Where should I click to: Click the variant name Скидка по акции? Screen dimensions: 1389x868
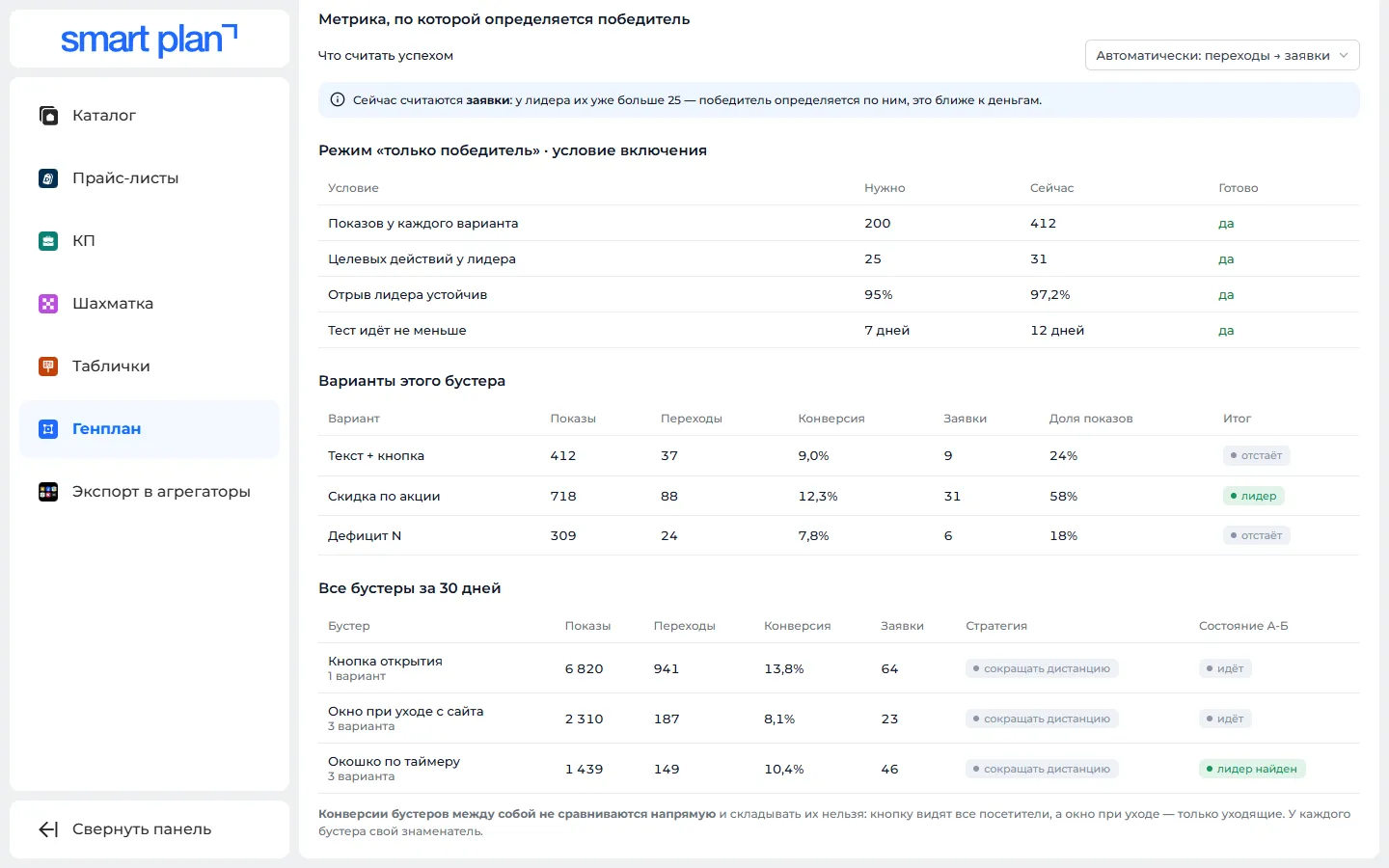coord(384,497)
